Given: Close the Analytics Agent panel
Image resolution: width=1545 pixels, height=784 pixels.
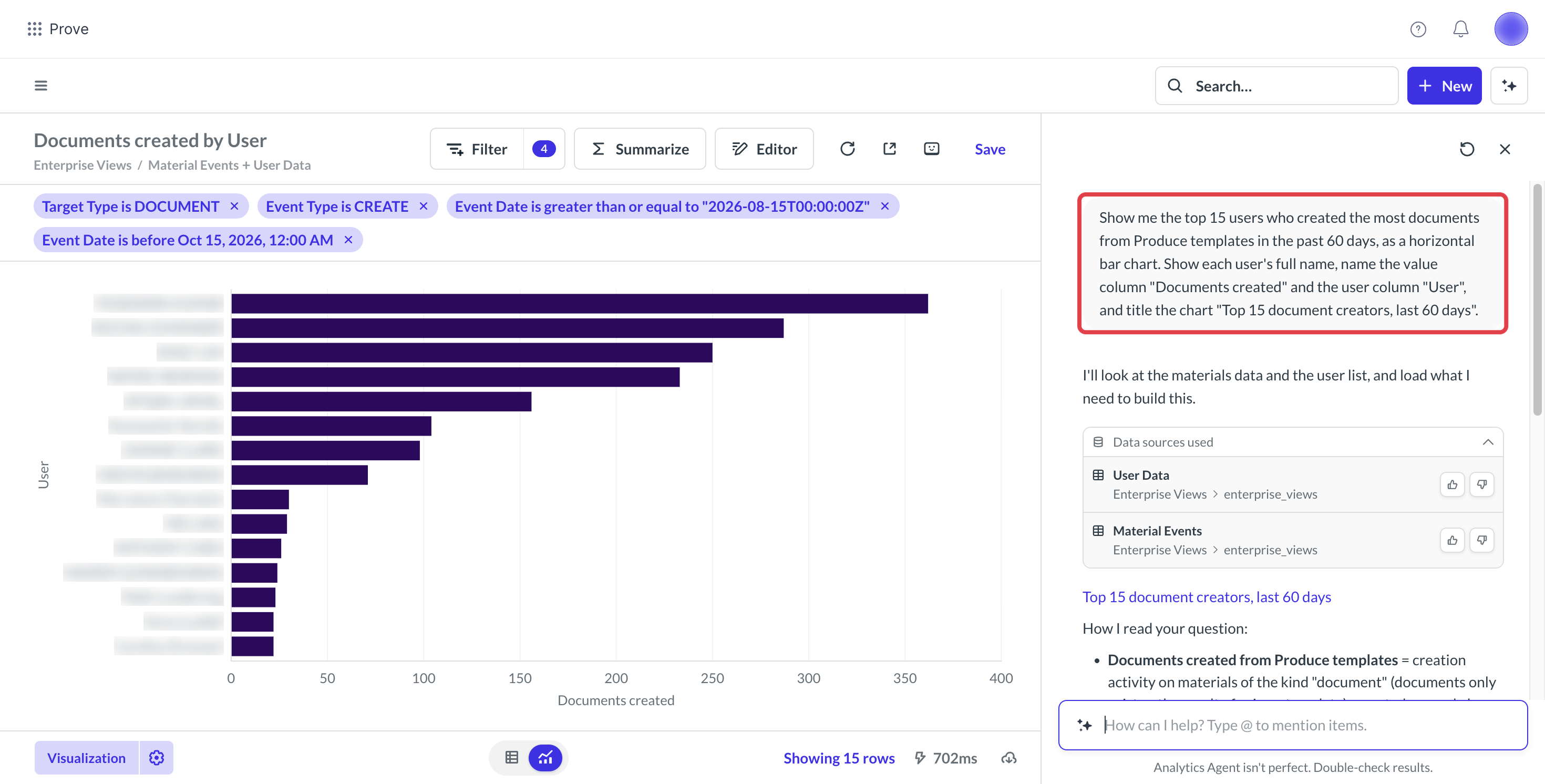Looking at the screenshot, I should [1504, 149].
